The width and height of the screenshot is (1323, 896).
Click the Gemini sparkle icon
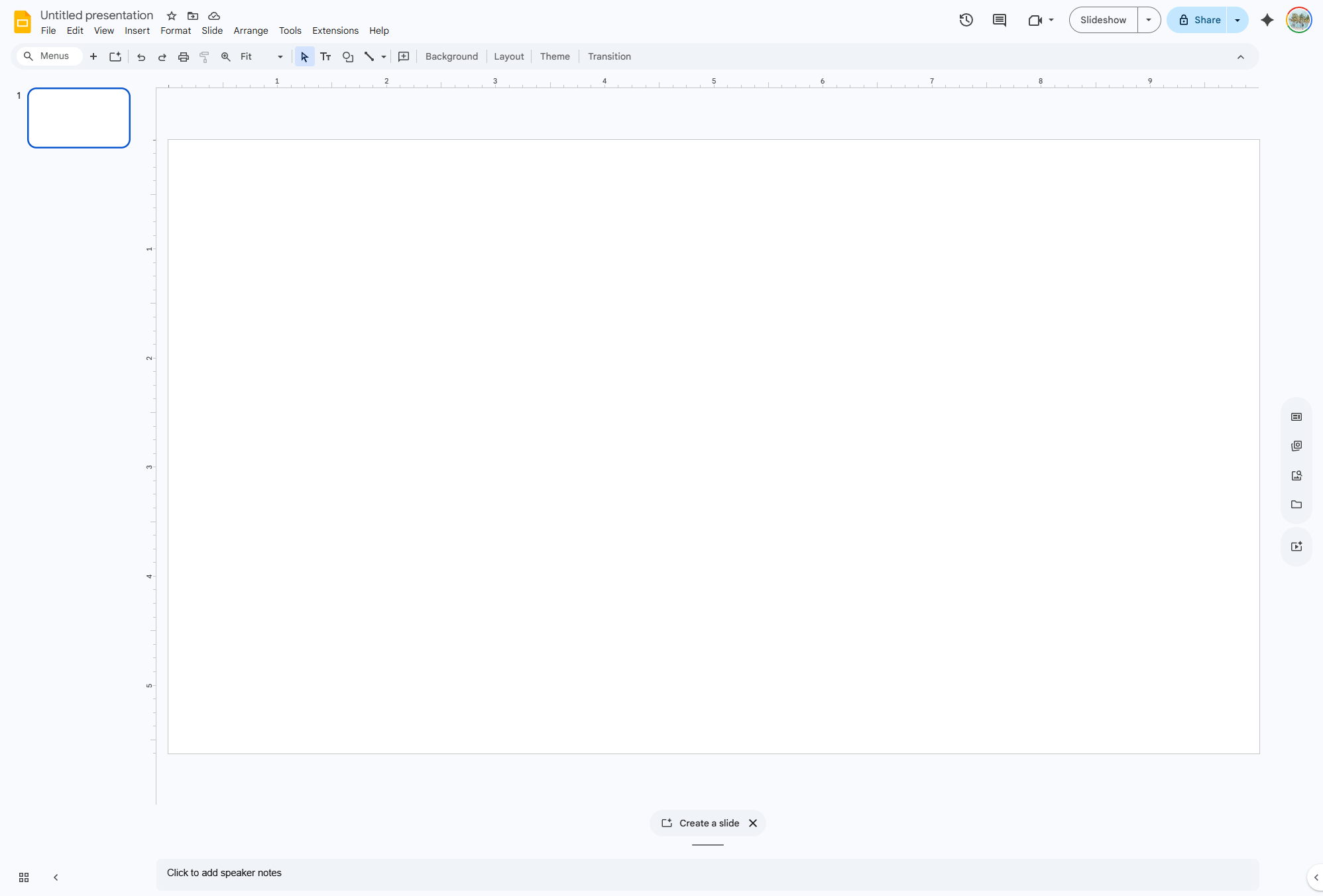coord(1267,20)
